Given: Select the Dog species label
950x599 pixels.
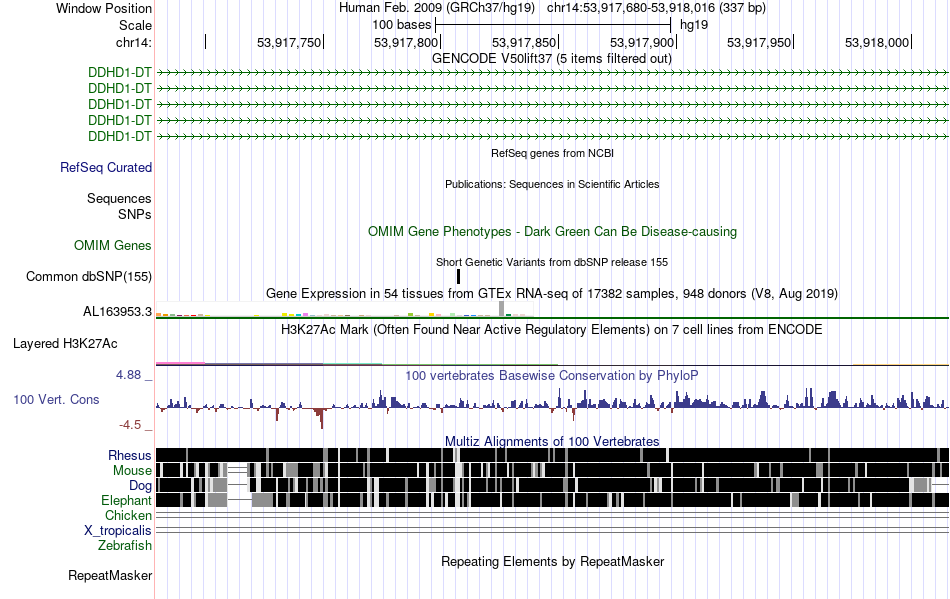Looking at the screenshot, I should [140, 486].
